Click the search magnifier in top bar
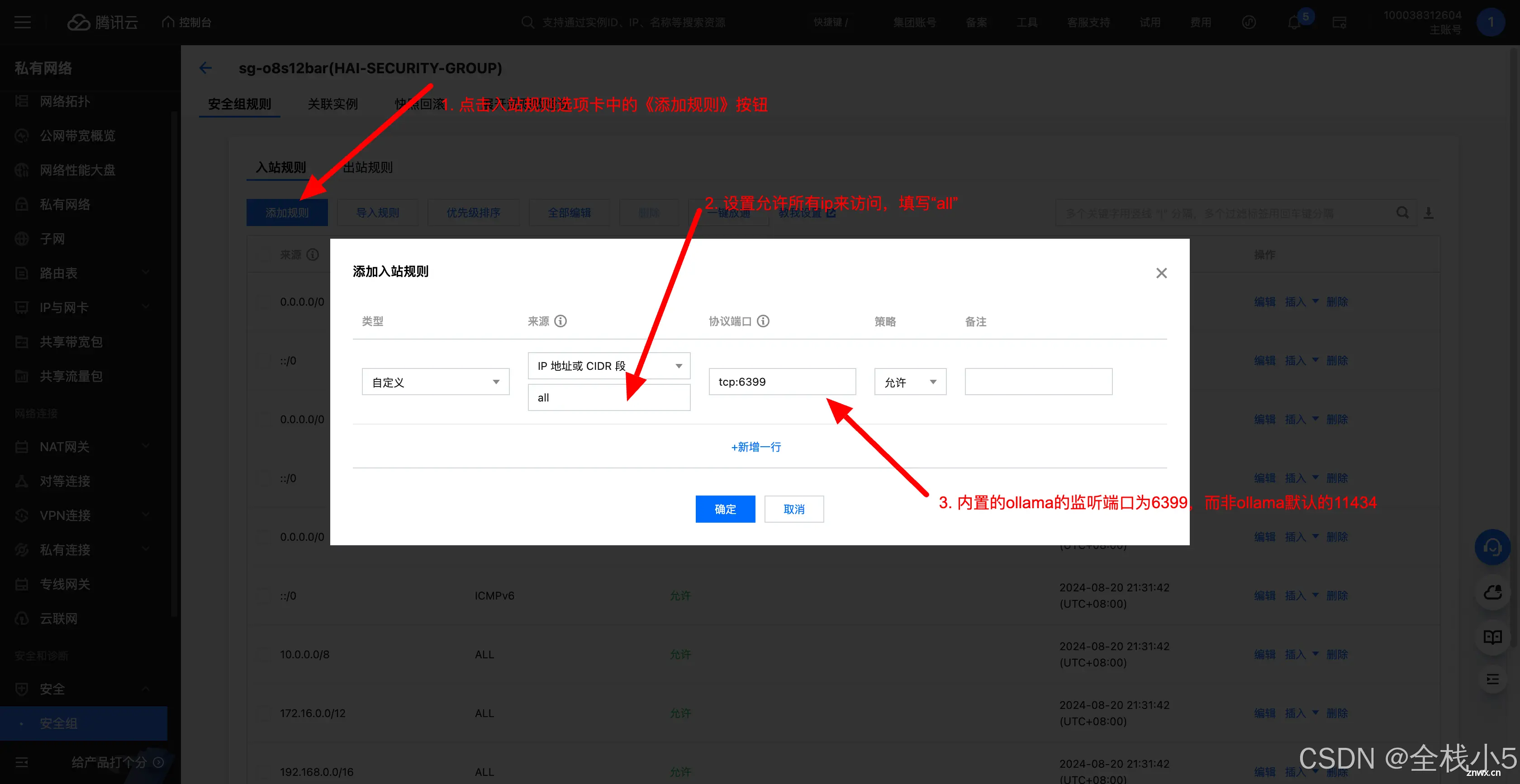1520x784 pixels. coord(527,23)
